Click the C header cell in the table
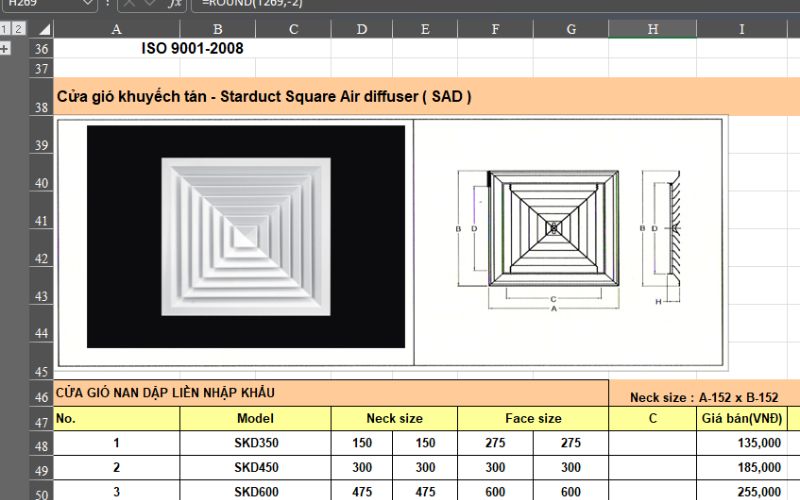Viewport: 800px width, 500px height. [x=653, y=418]
